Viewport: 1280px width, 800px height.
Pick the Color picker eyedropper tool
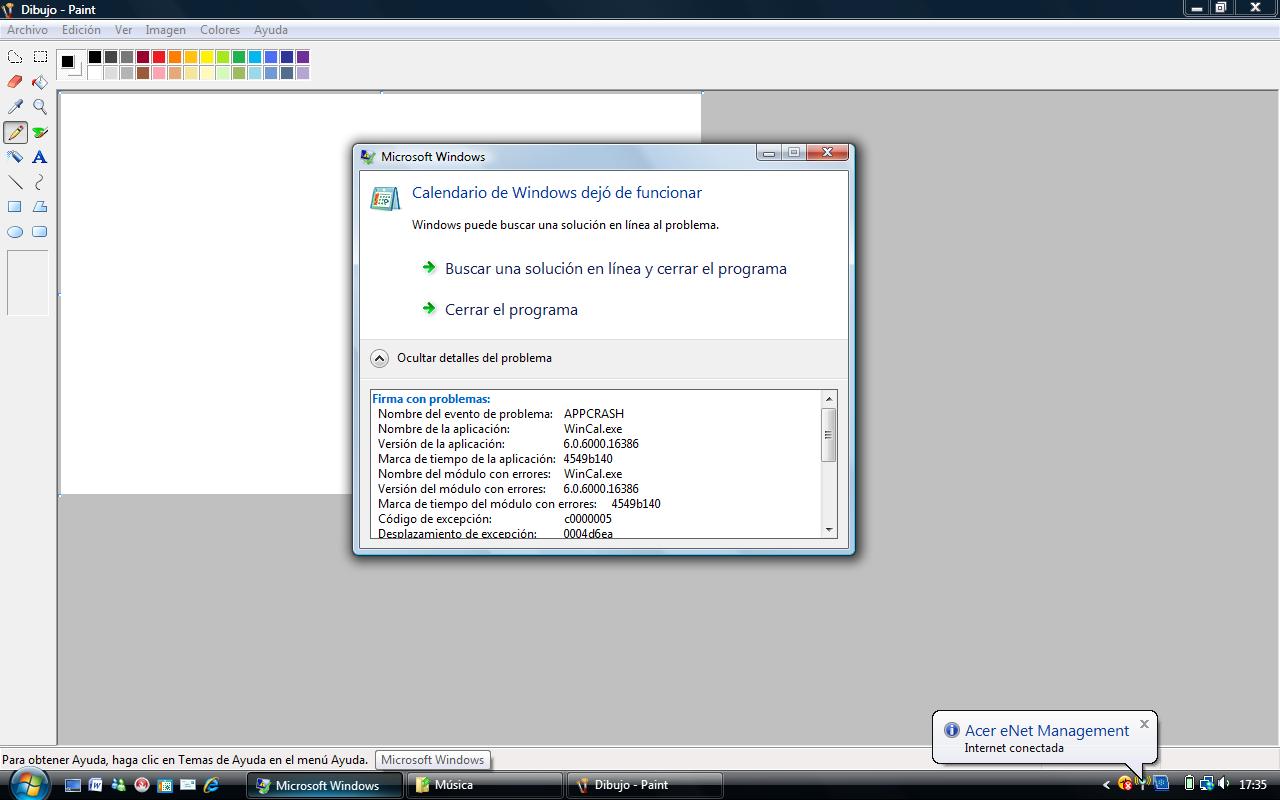[15, 107]
